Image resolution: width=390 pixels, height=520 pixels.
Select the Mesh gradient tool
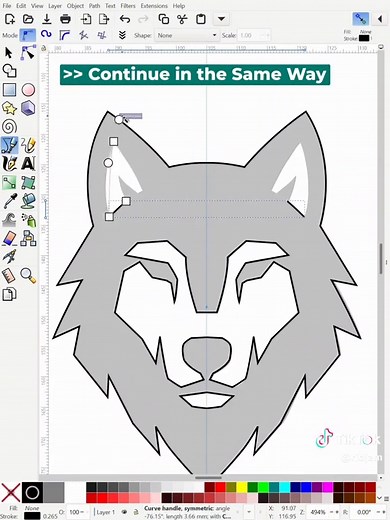pyautogui.click(x=28, y=183)
